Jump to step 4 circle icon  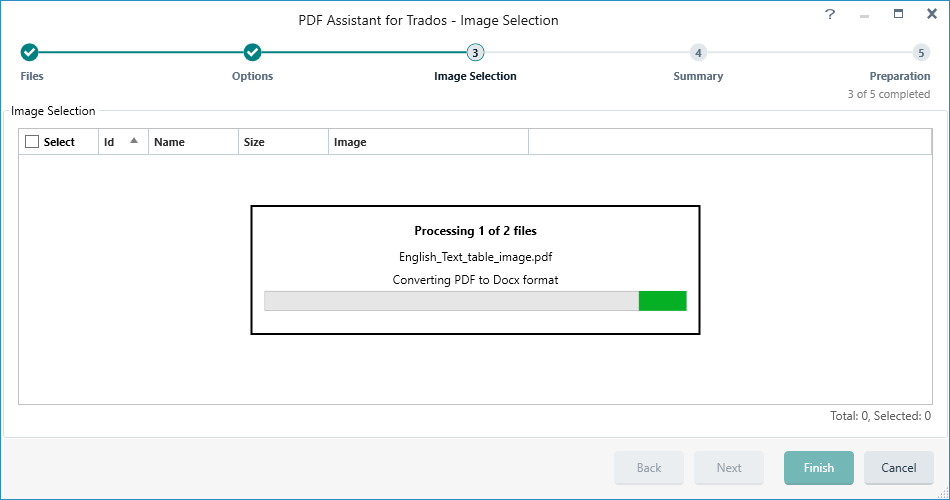[x=698, y=53]
